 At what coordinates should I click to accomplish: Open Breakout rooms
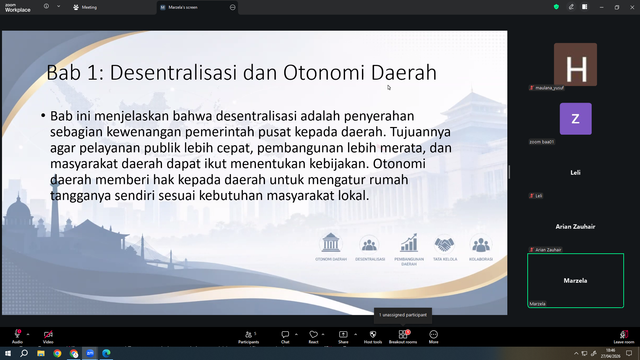tap(403, 337)
